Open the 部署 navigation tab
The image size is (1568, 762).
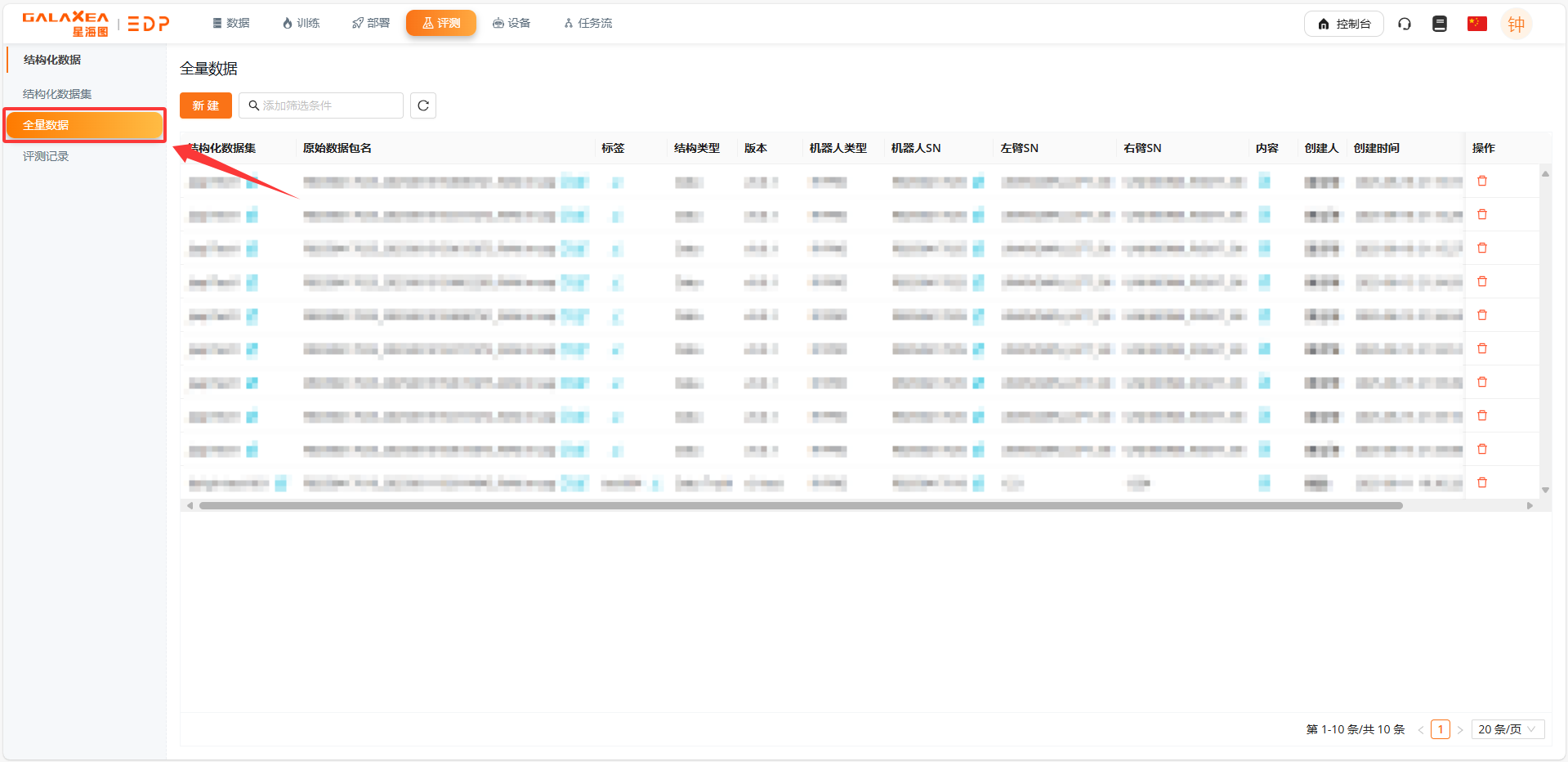[371, 23]
